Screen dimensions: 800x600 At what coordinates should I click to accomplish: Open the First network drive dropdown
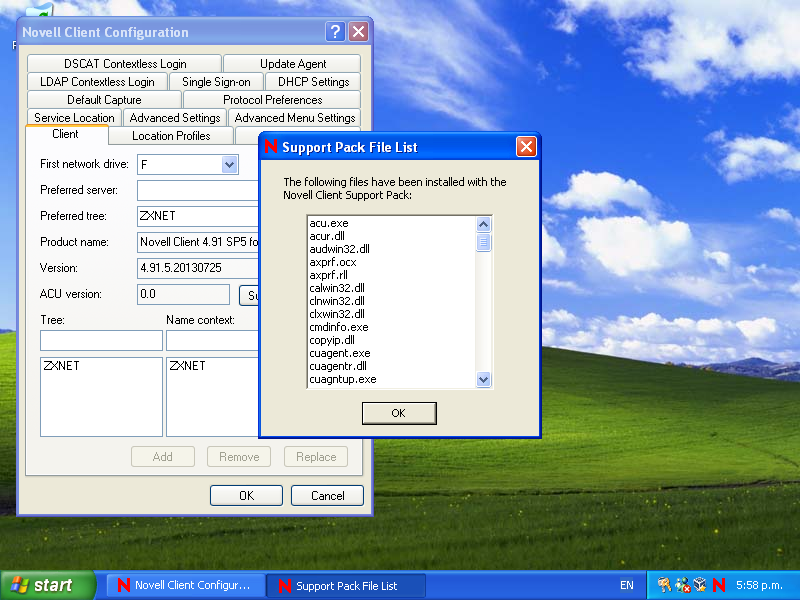(230, 164)
